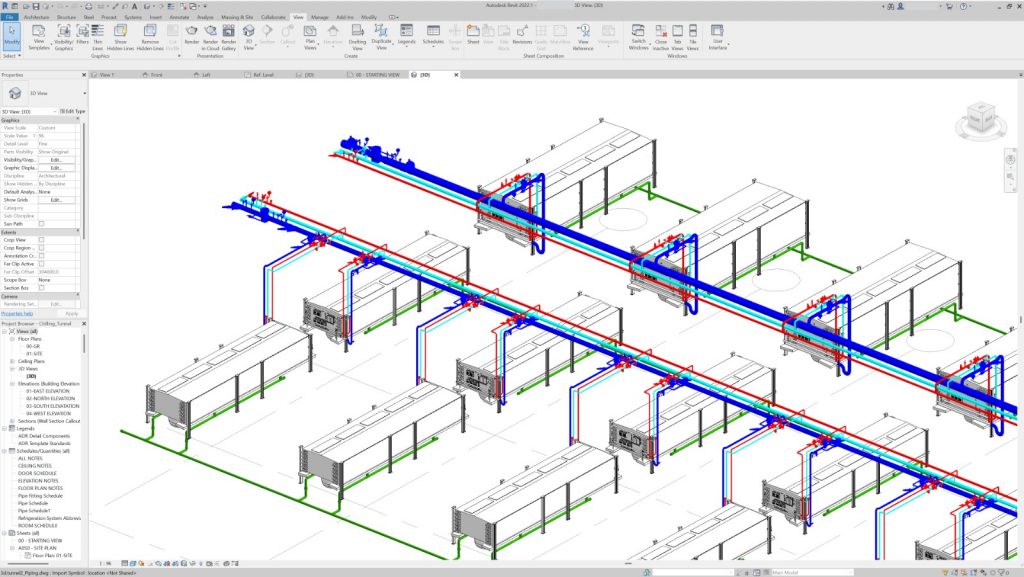Click the View Reference tool
1024x577 pixels.
point(583,37)
